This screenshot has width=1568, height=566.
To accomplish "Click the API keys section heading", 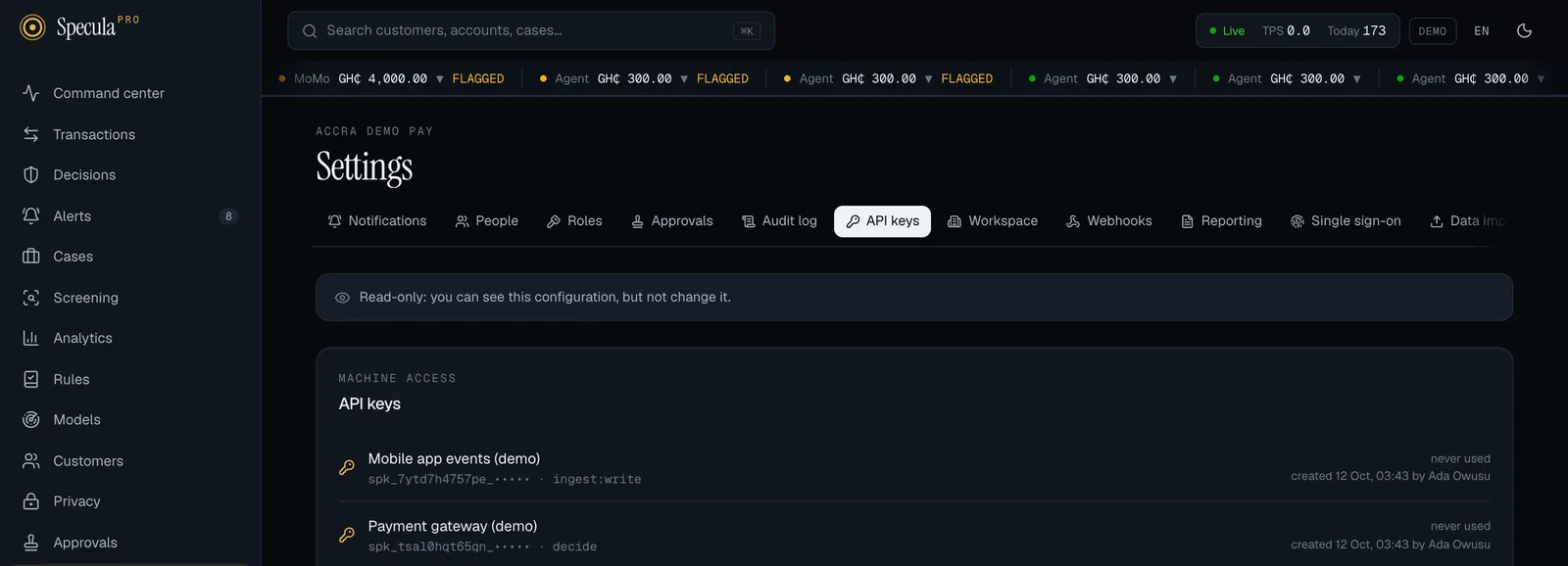I will (x=369, y=403).
